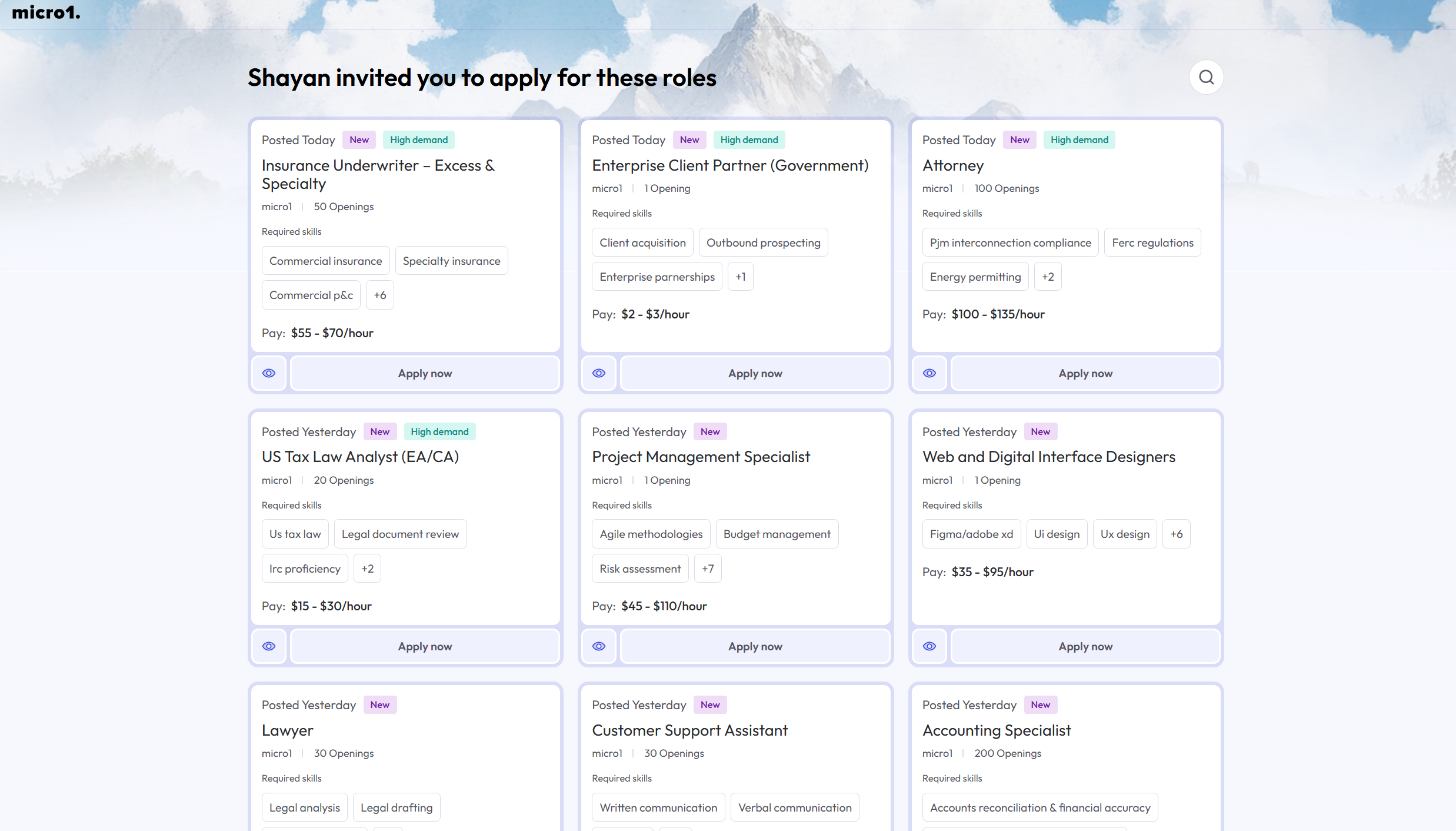
Task: Click the Written communication skill tag
Action: [658, 807]
